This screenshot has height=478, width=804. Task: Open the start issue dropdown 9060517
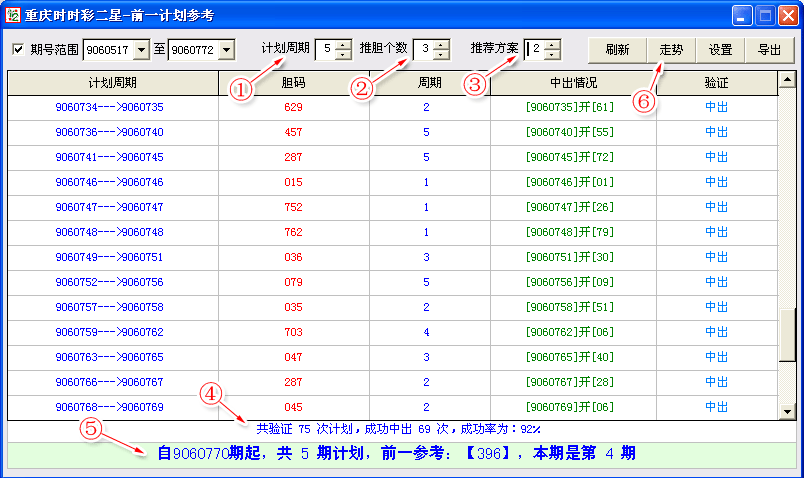tap(142, 50)
